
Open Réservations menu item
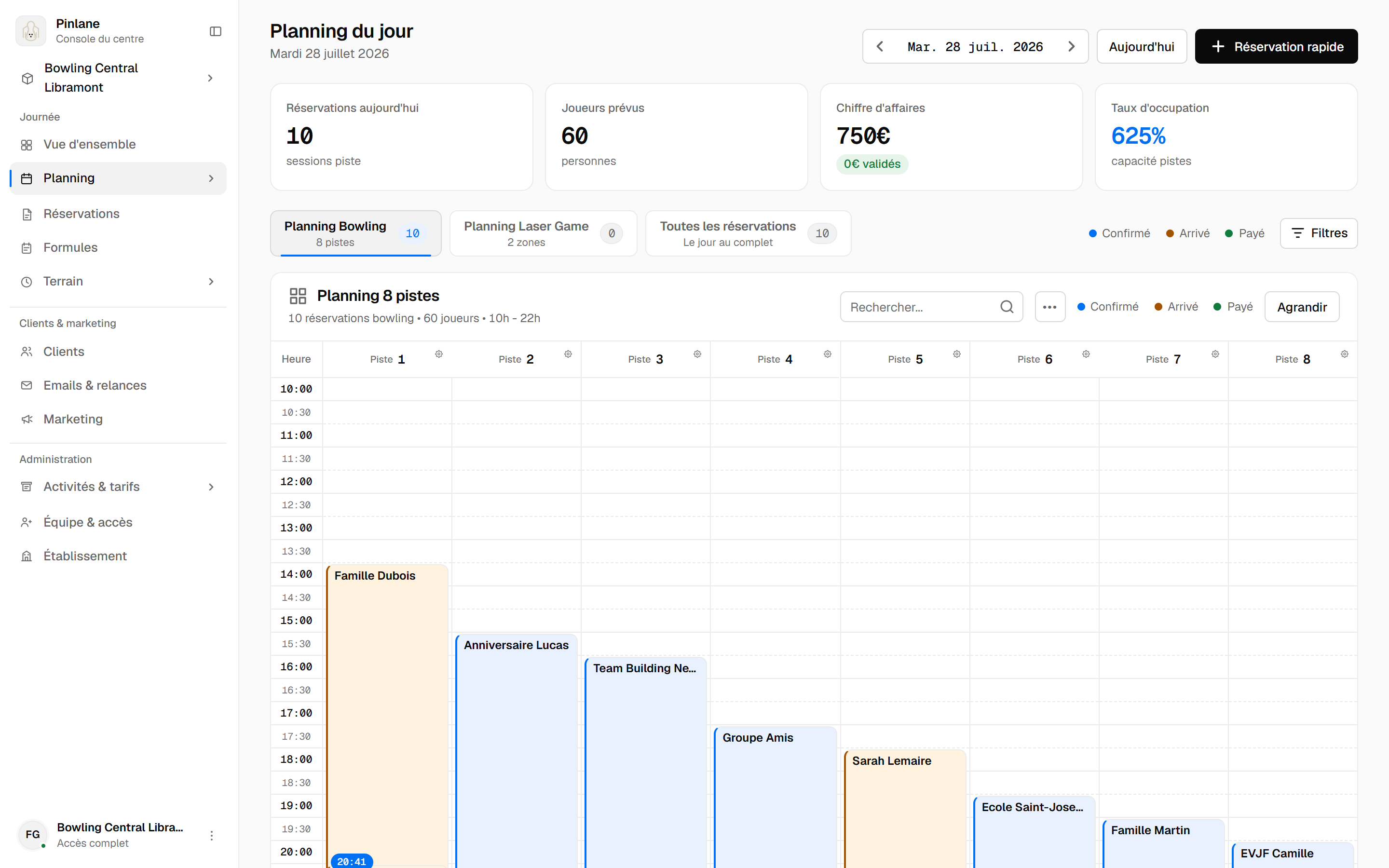pos(118,214)
